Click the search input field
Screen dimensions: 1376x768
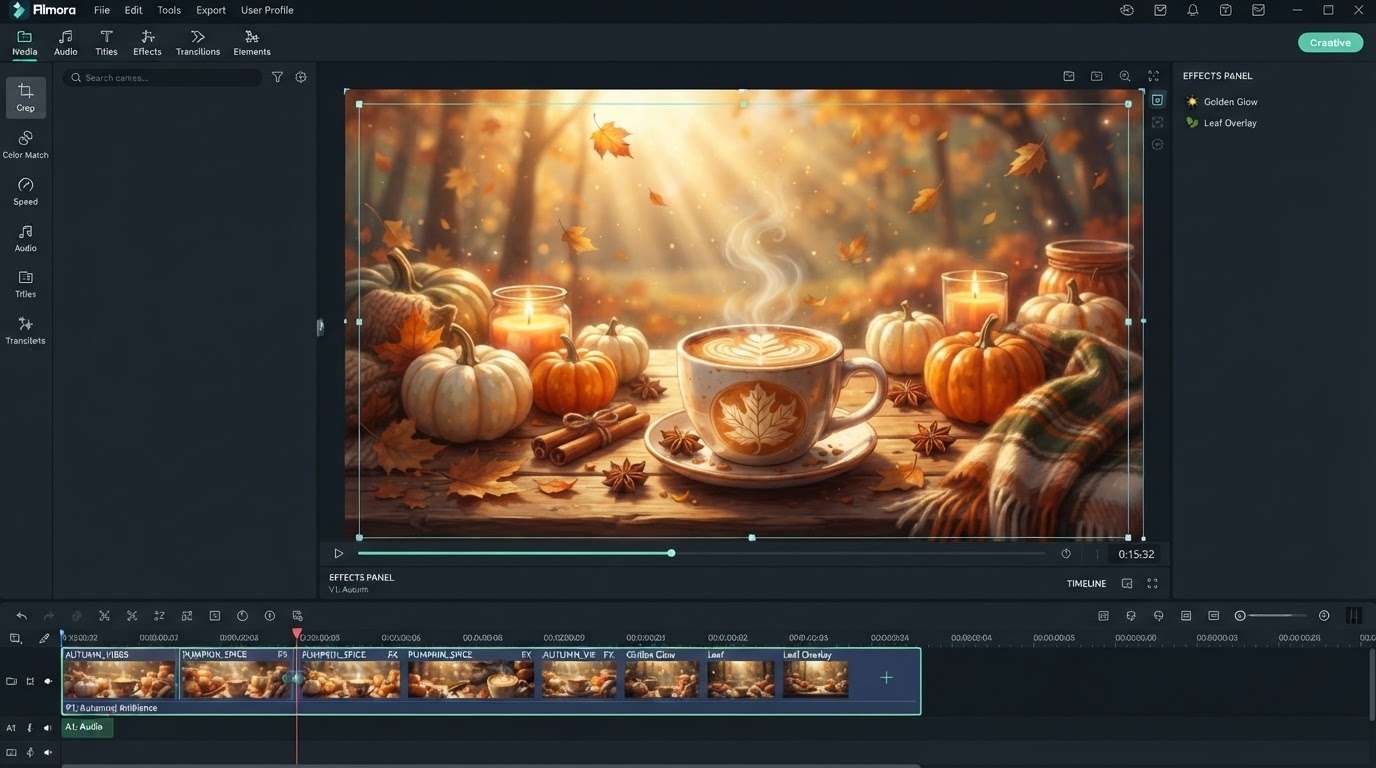(x=163, y=77)
